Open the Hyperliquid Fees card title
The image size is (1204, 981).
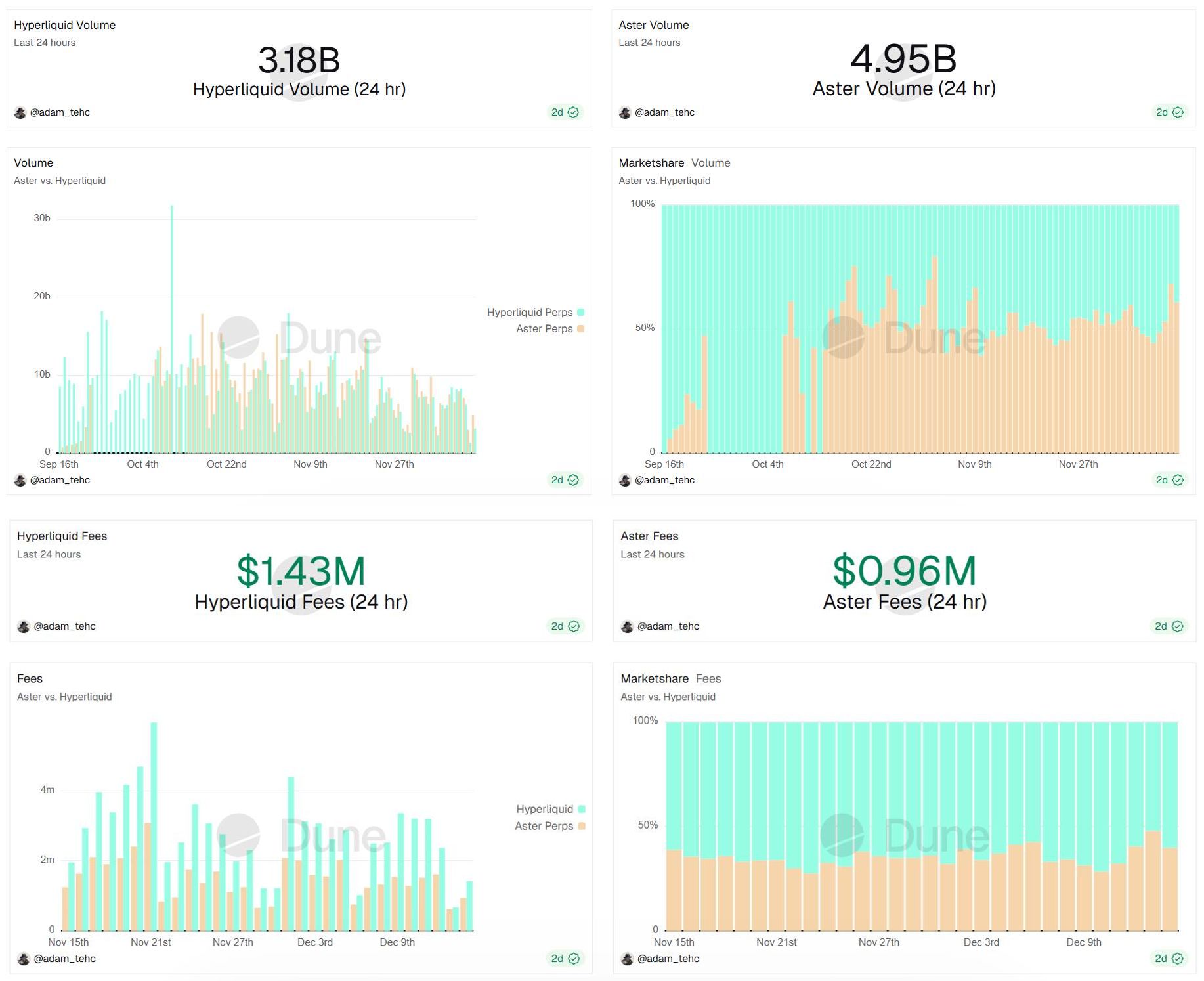[62, 536]
